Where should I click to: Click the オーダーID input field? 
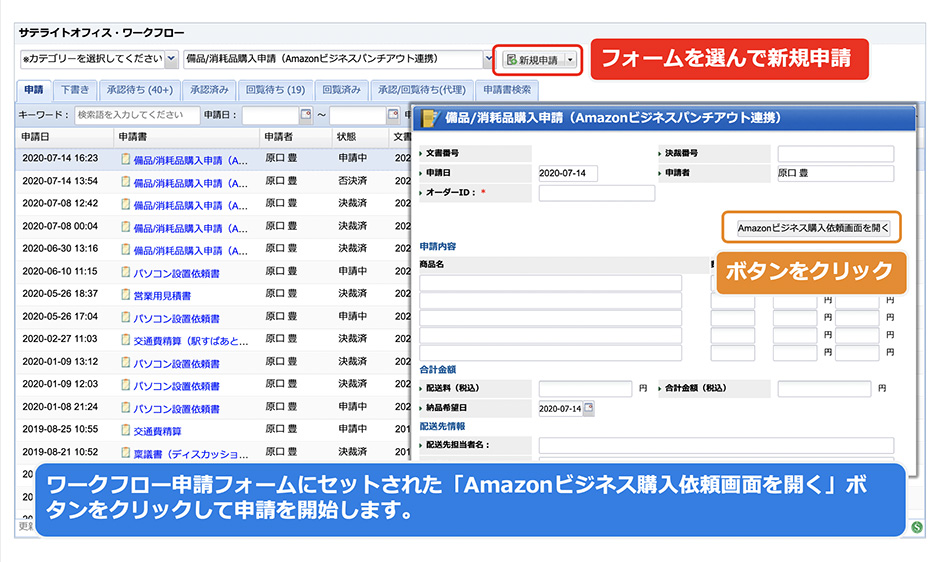(x=596, y=193)
